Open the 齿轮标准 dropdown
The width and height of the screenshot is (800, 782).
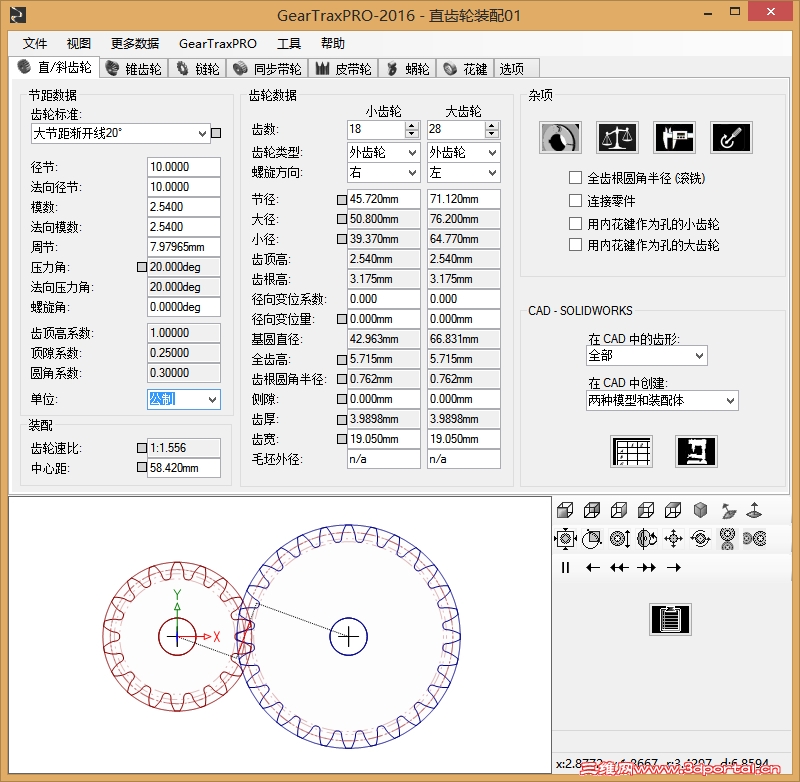[203, 134]
